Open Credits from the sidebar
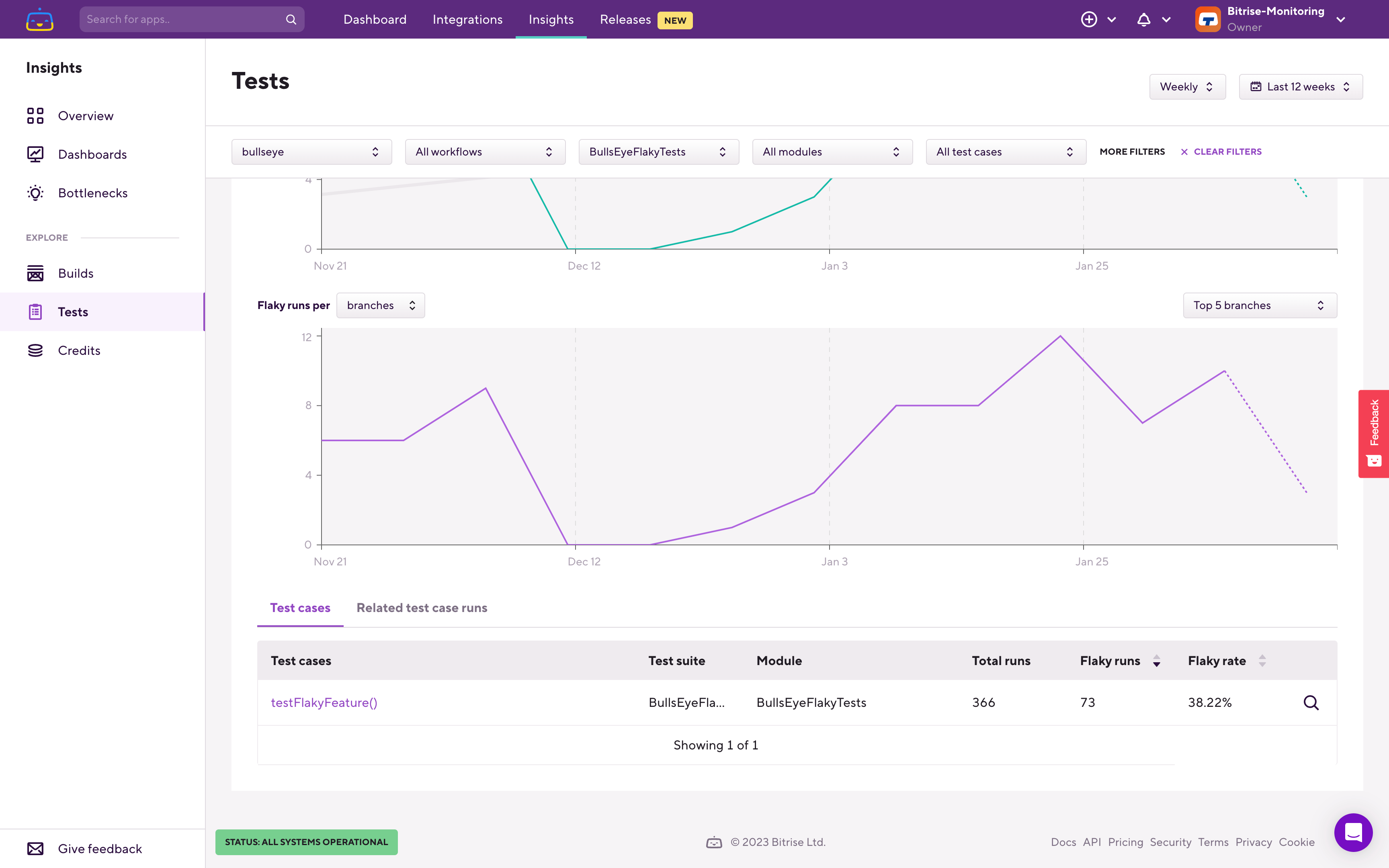 (x=79, y=350)
